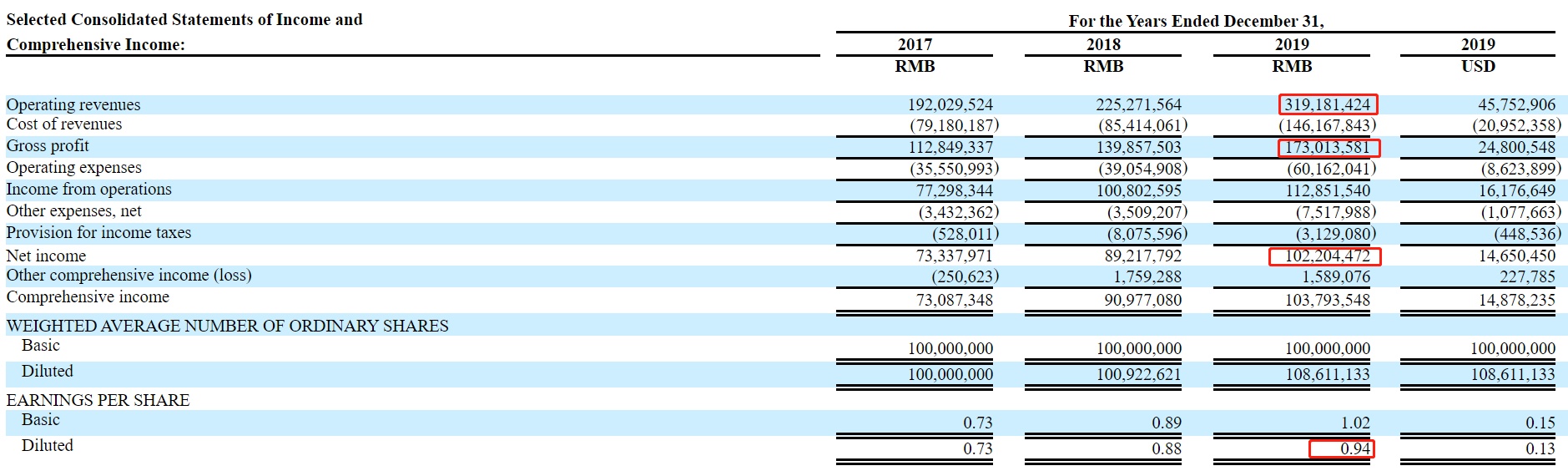
Task: Select 2019 RMB comprehensive income 103,793,548
Action: point(1328,301)
